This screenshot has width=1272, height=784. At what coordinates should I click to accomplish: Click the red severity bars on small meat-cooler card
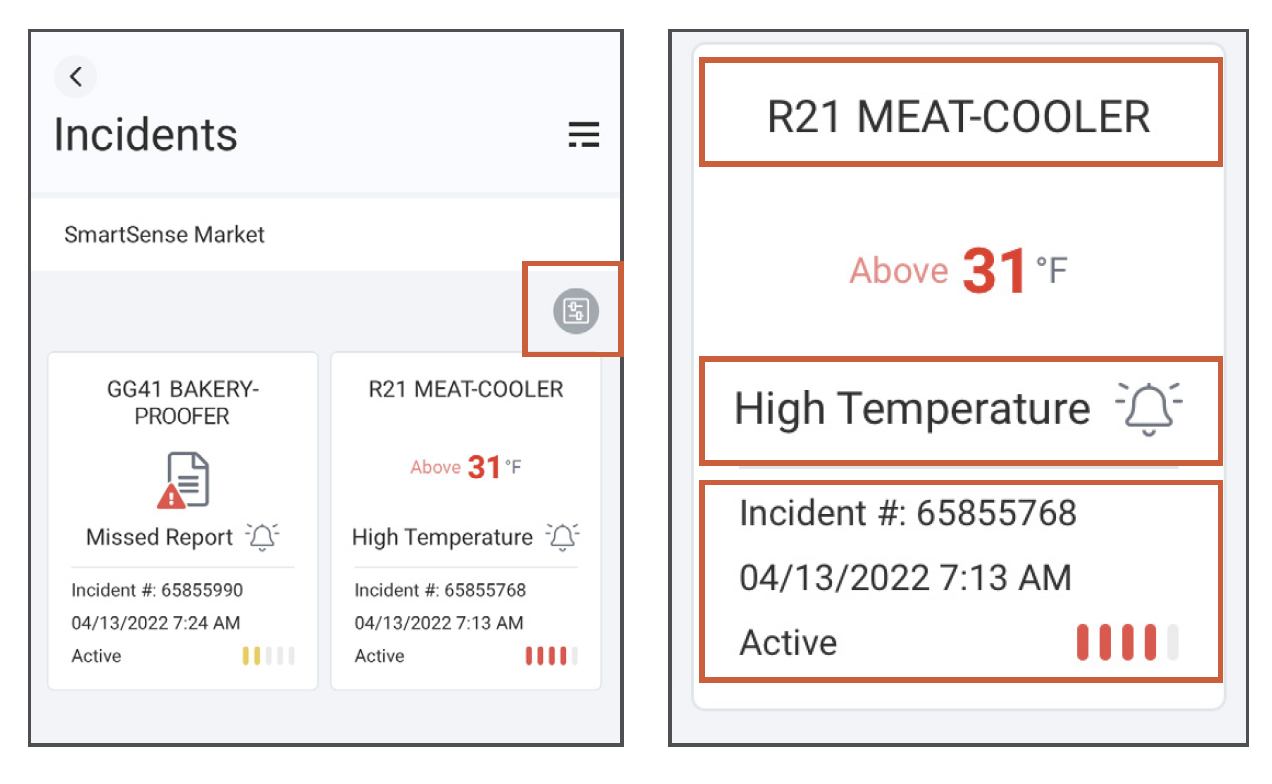[552, 656]
